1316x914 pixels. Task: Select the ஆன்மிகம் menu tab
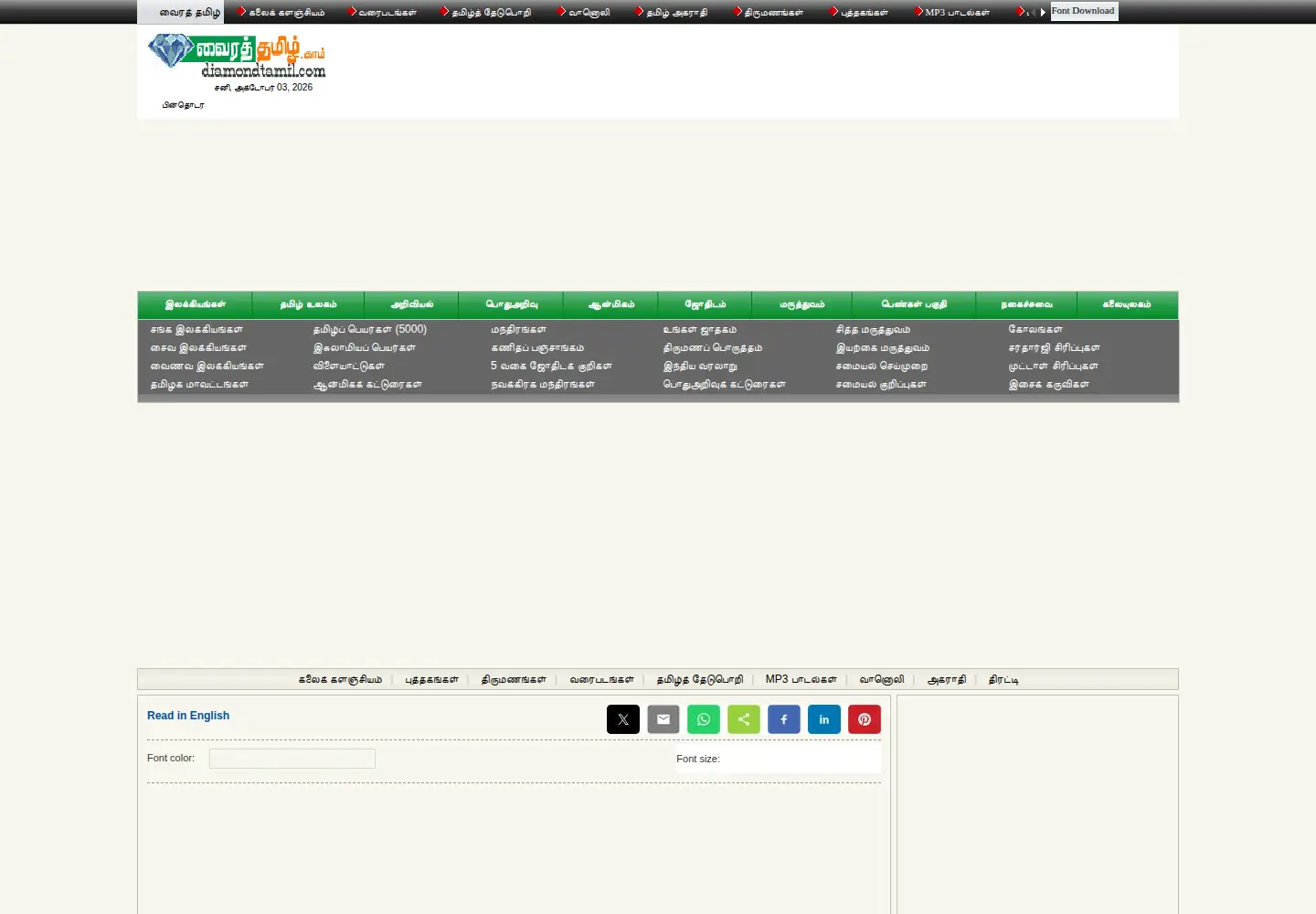[610, 304]
